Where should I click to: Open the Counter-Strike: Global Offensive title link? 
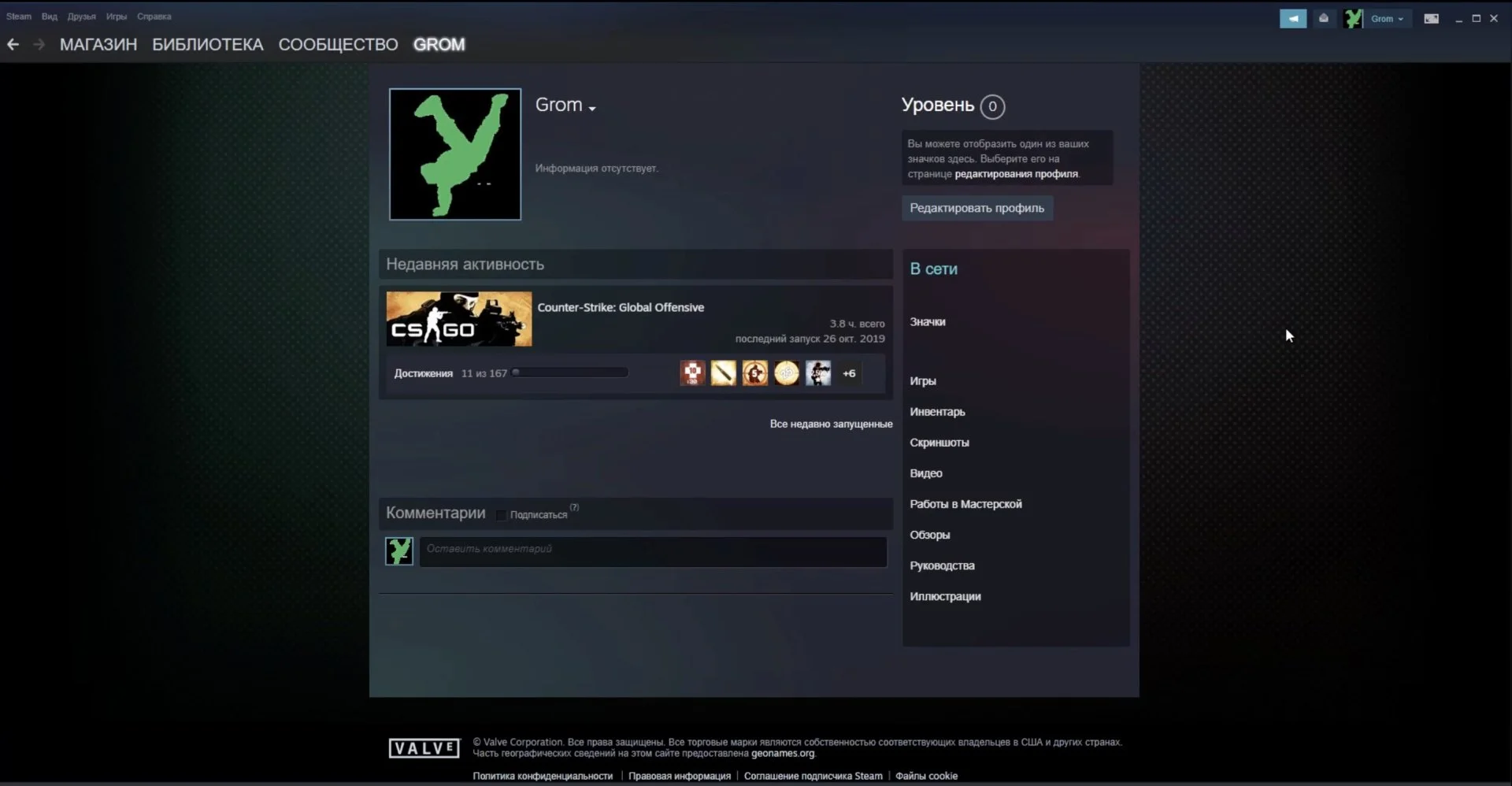coord(621,307)
